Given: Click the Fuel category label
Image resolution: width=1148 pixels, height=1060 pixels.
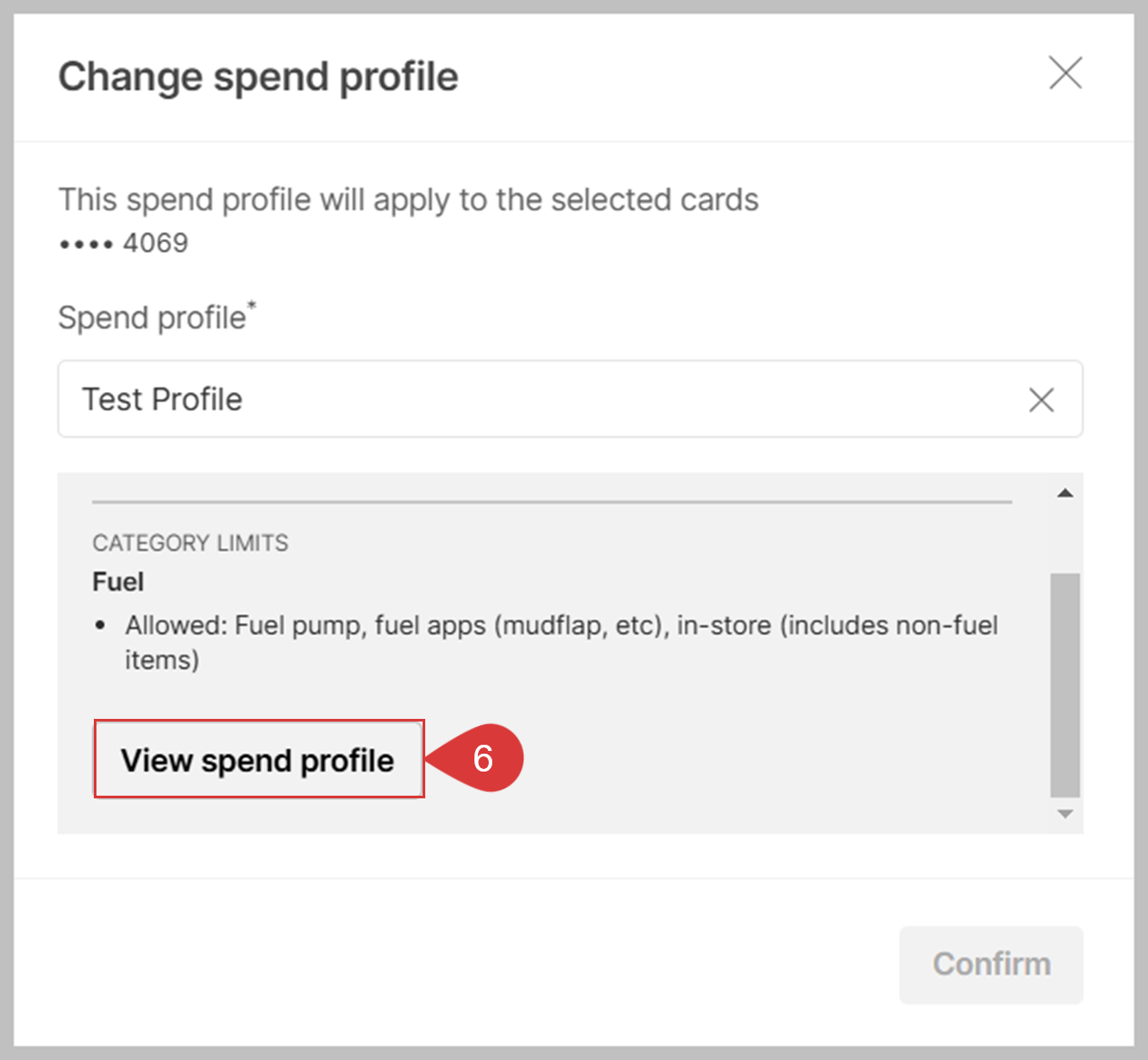Looking at the screenshot, I should [118, 582].
